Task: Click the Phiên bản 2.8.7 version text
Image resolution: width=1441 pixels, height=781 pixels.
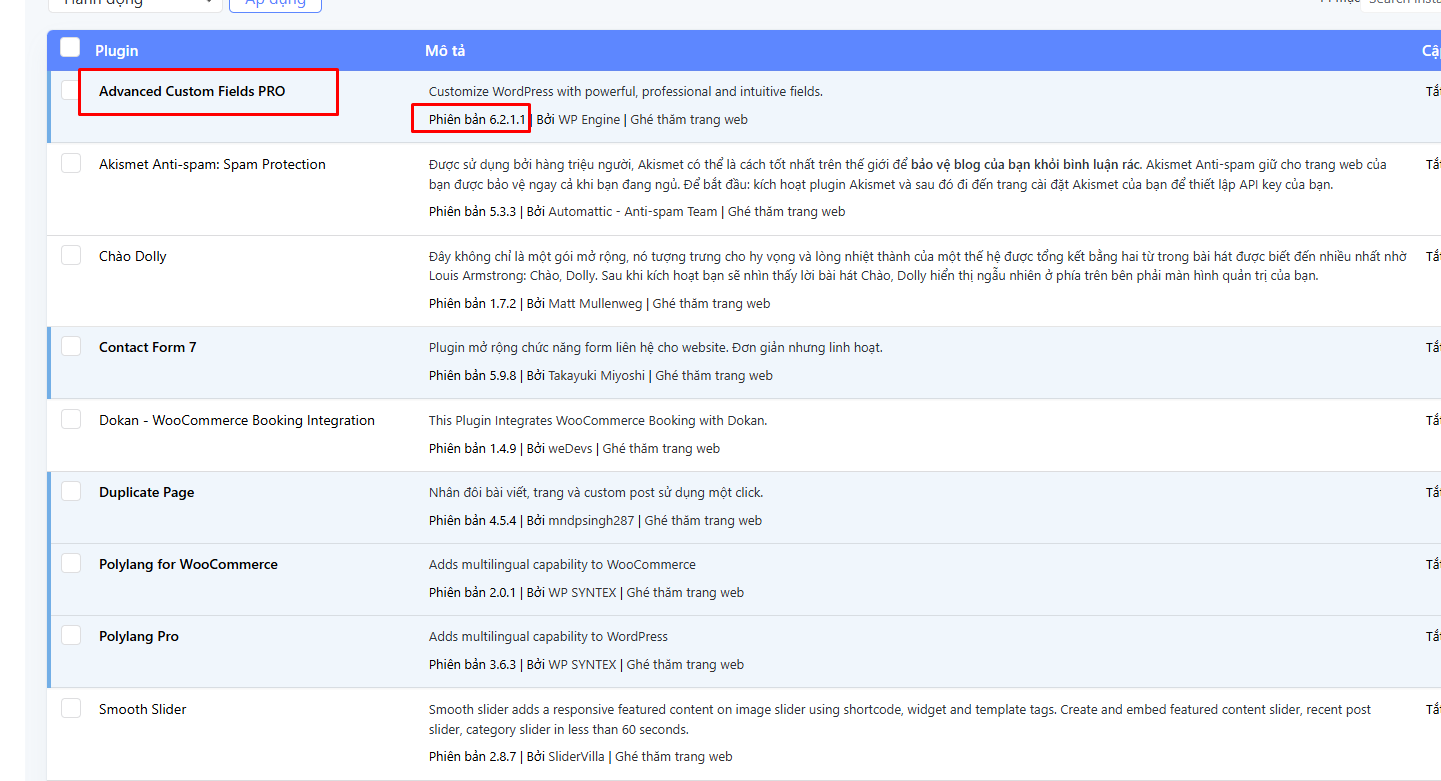Action: [x=472, y=757]
